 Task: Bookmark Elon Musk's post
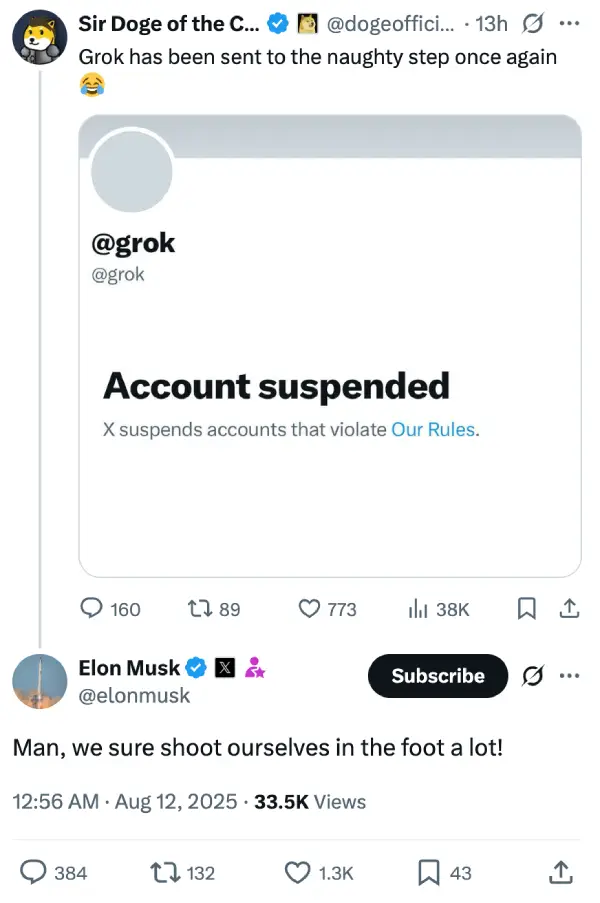click(431, 873)
